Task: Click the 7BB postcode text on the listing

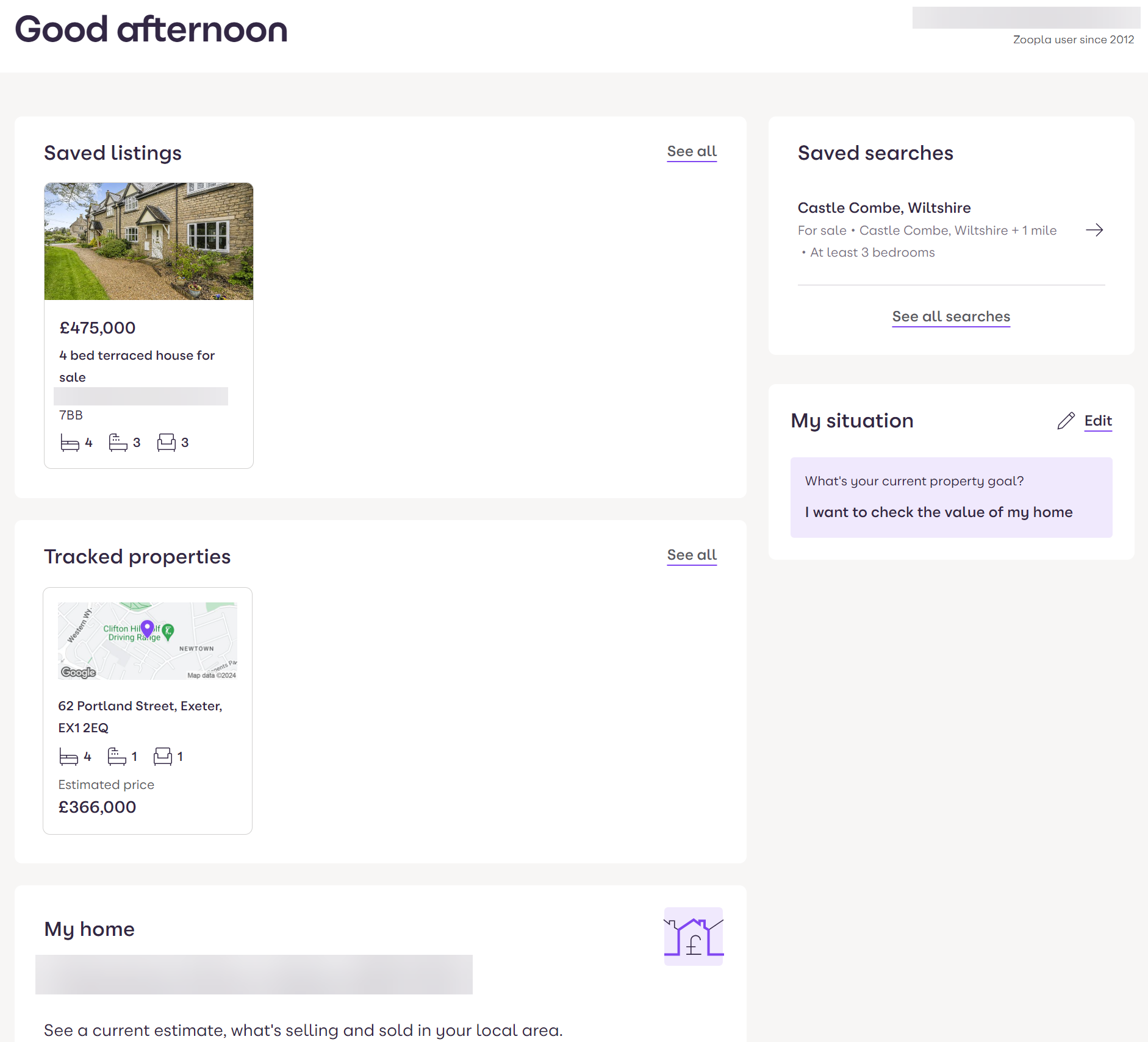Action: [x=71, y=415]
